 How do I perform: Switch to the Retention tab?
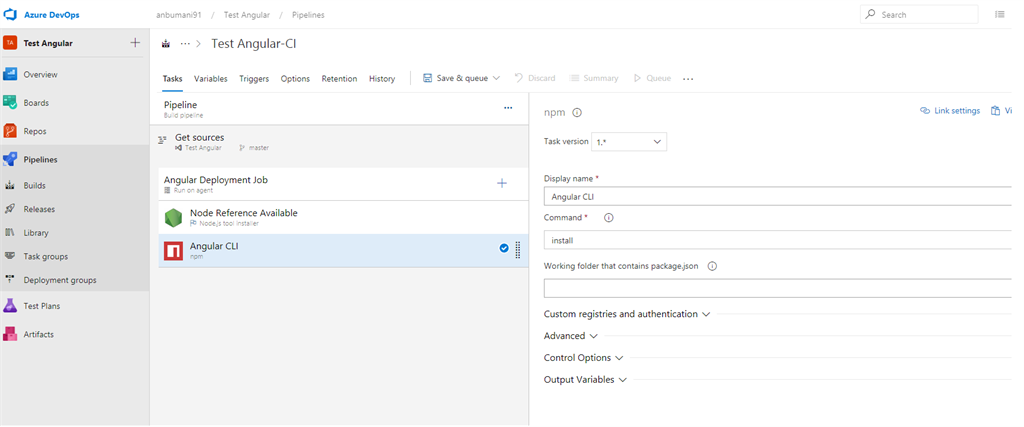[x=339, y=79]
